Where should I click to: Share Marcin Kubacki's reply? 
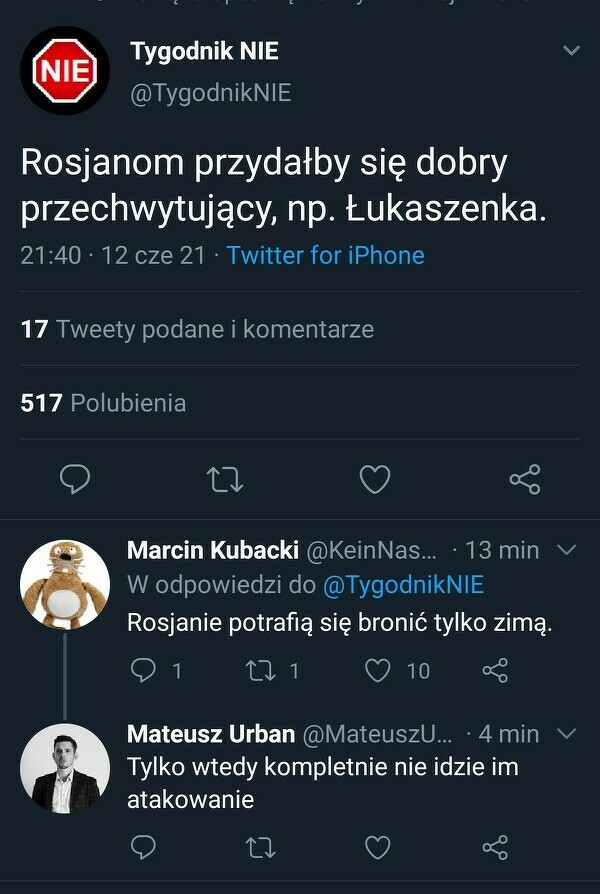495,670
